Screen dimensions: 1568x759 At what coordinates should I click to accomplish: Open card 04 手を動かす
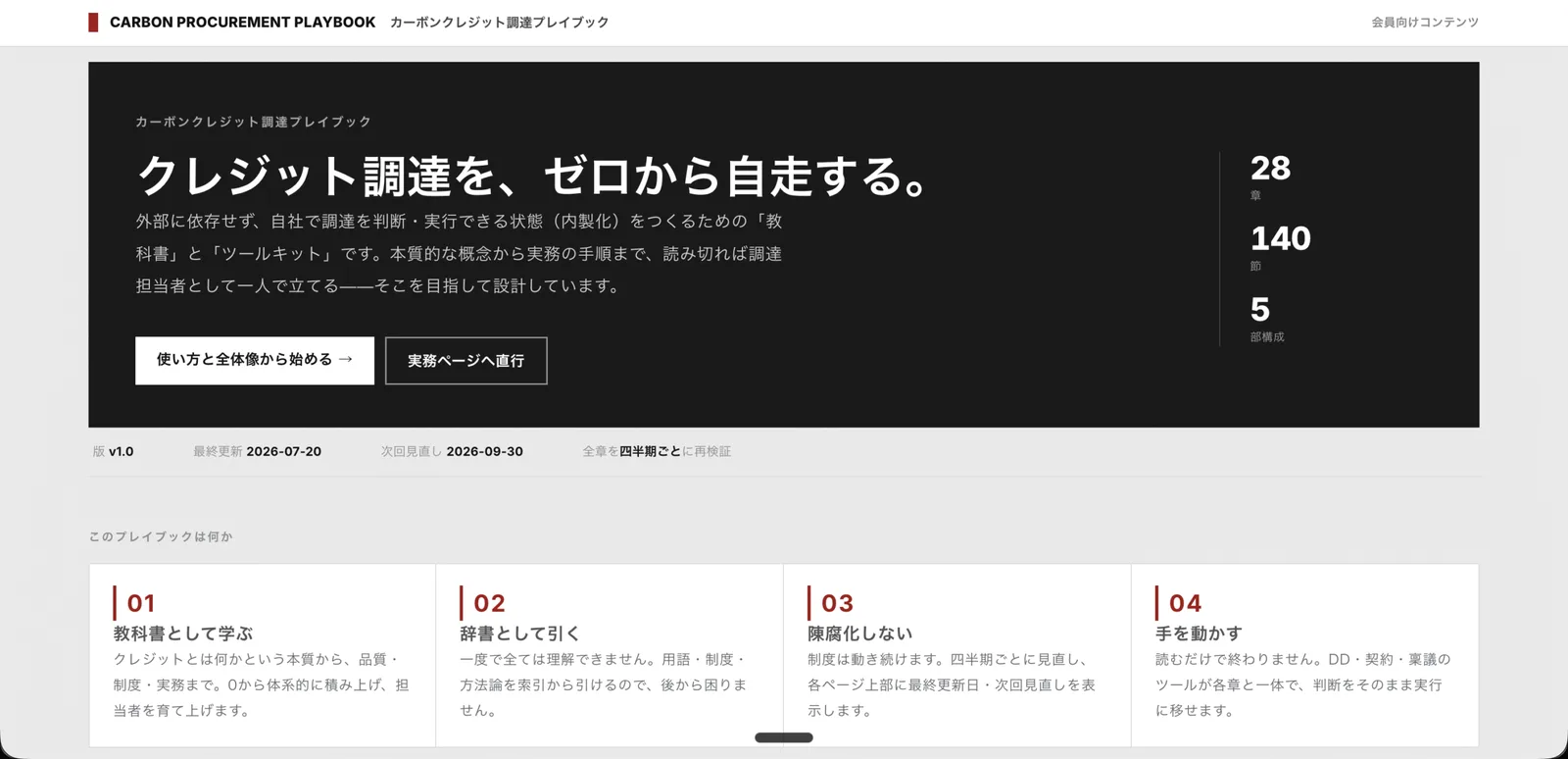tap(1304, 655)
